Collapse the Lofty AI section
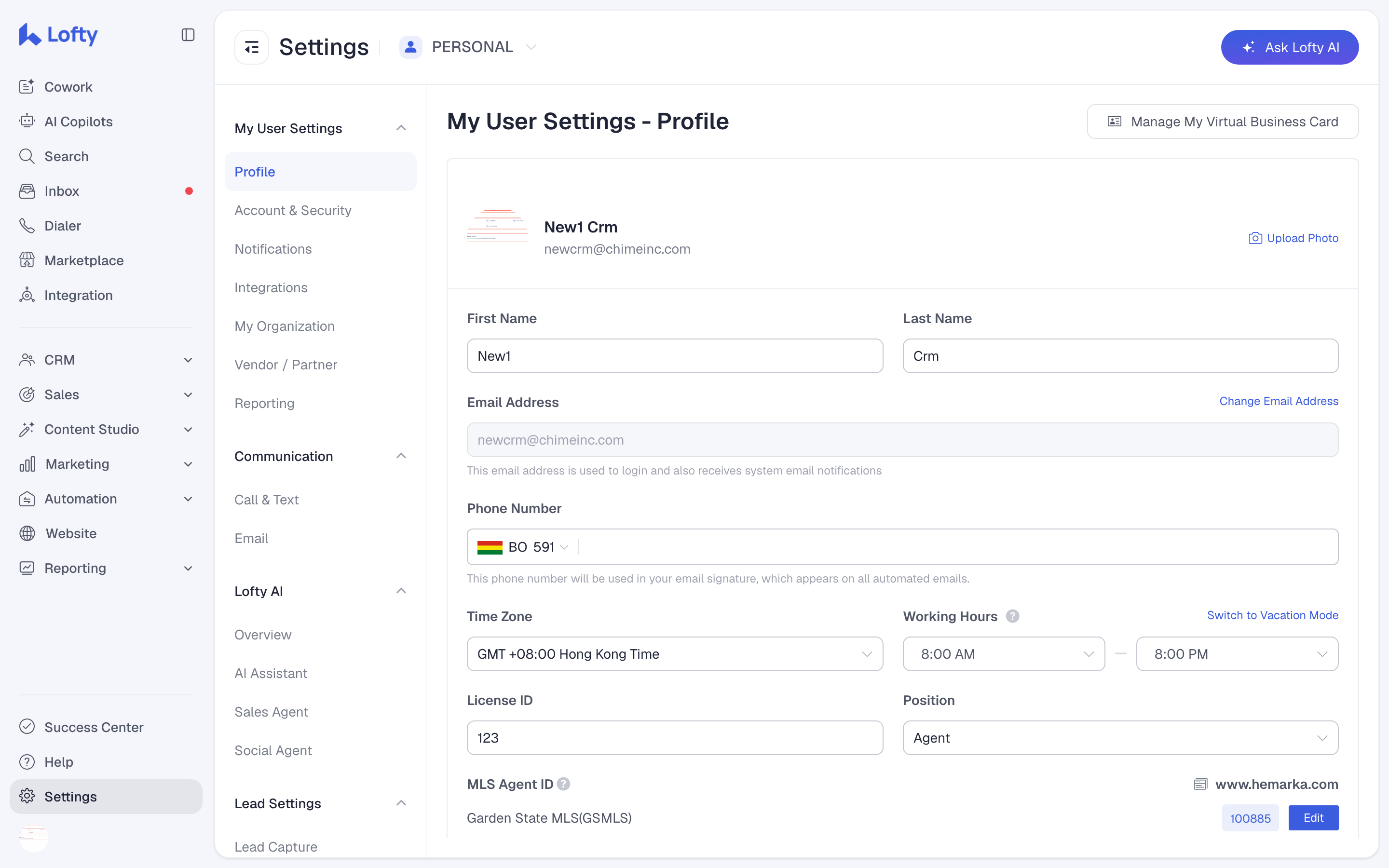The width and height of the screenshot is (1389, 868). point(401,591)
